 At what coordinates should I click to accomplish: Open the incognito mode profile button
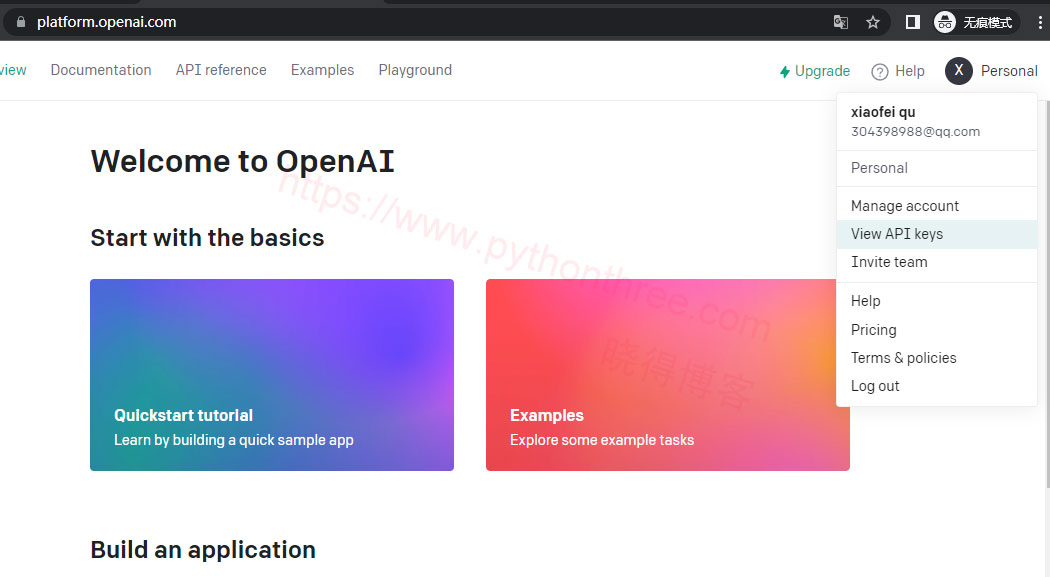(976, 22)
